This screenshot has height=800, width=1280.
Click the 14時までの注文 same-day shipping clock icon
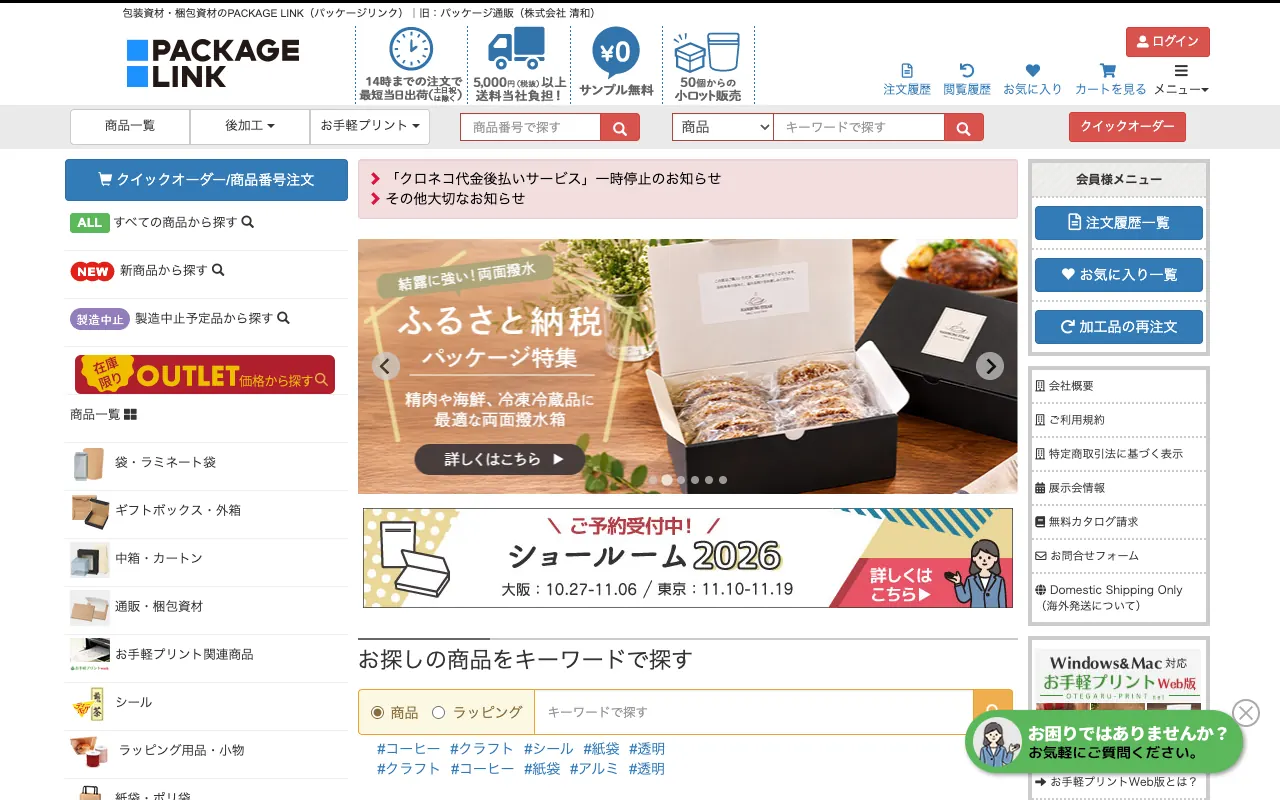click(411, 49)
